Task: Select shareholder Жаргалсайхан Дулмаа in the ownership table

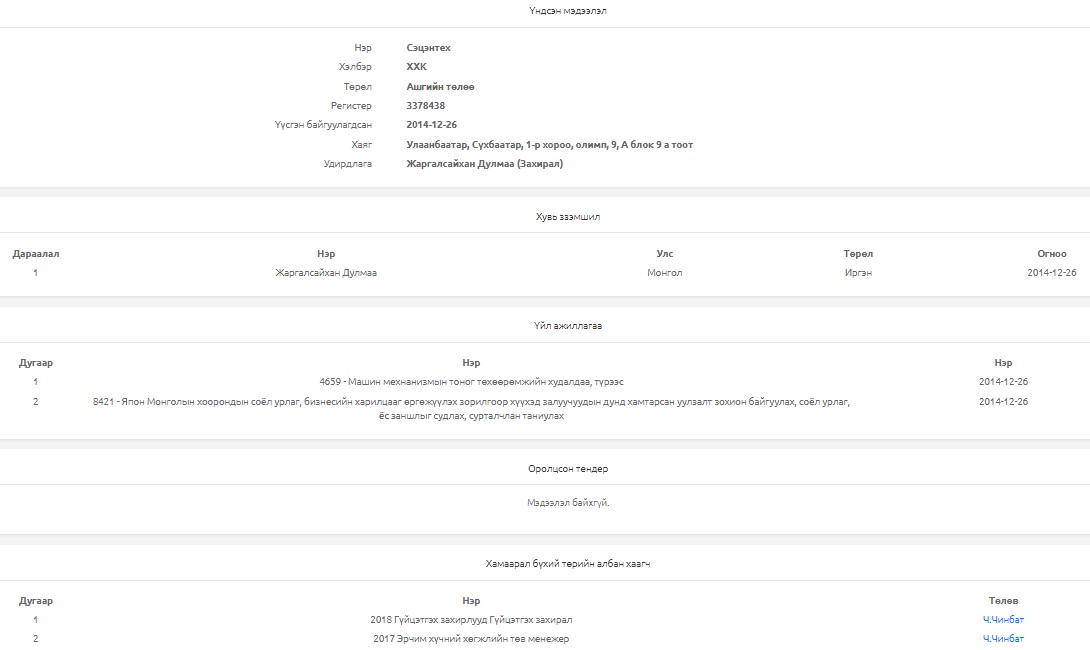Action: pyautogui.click(x=326, y=273)
